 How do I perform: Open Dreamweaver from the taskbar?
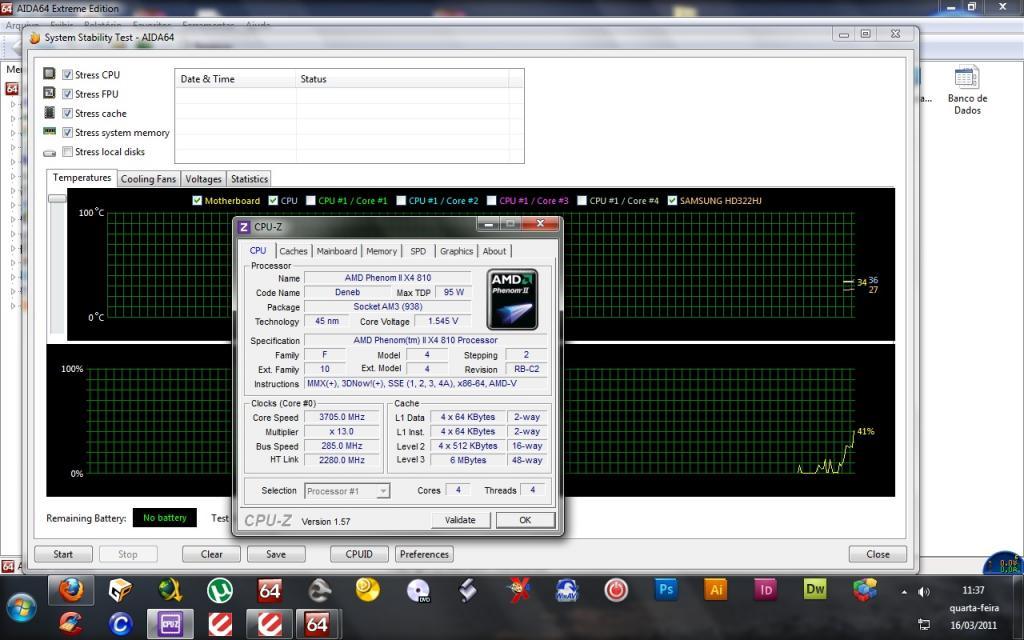click(815, 589)
